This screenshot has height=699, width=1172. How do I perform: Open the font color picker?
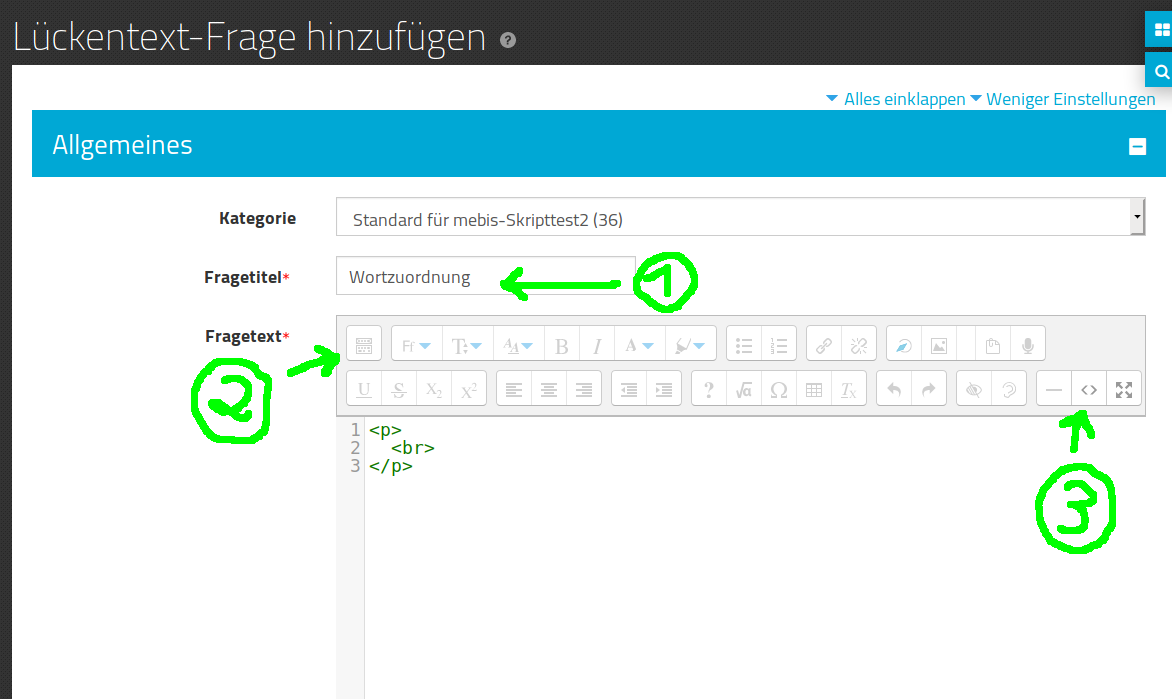click(x=638, y=346)
